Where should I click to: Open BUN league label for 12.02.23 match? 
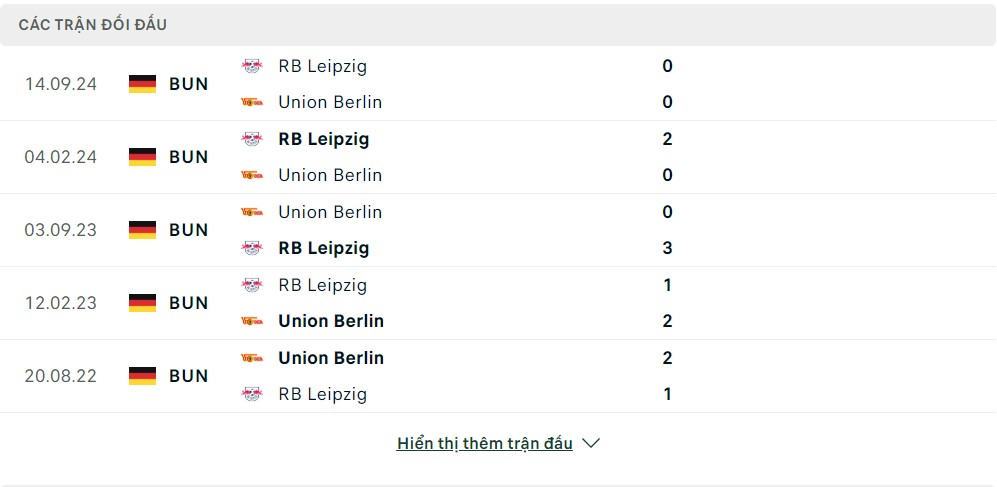(189, 303)
